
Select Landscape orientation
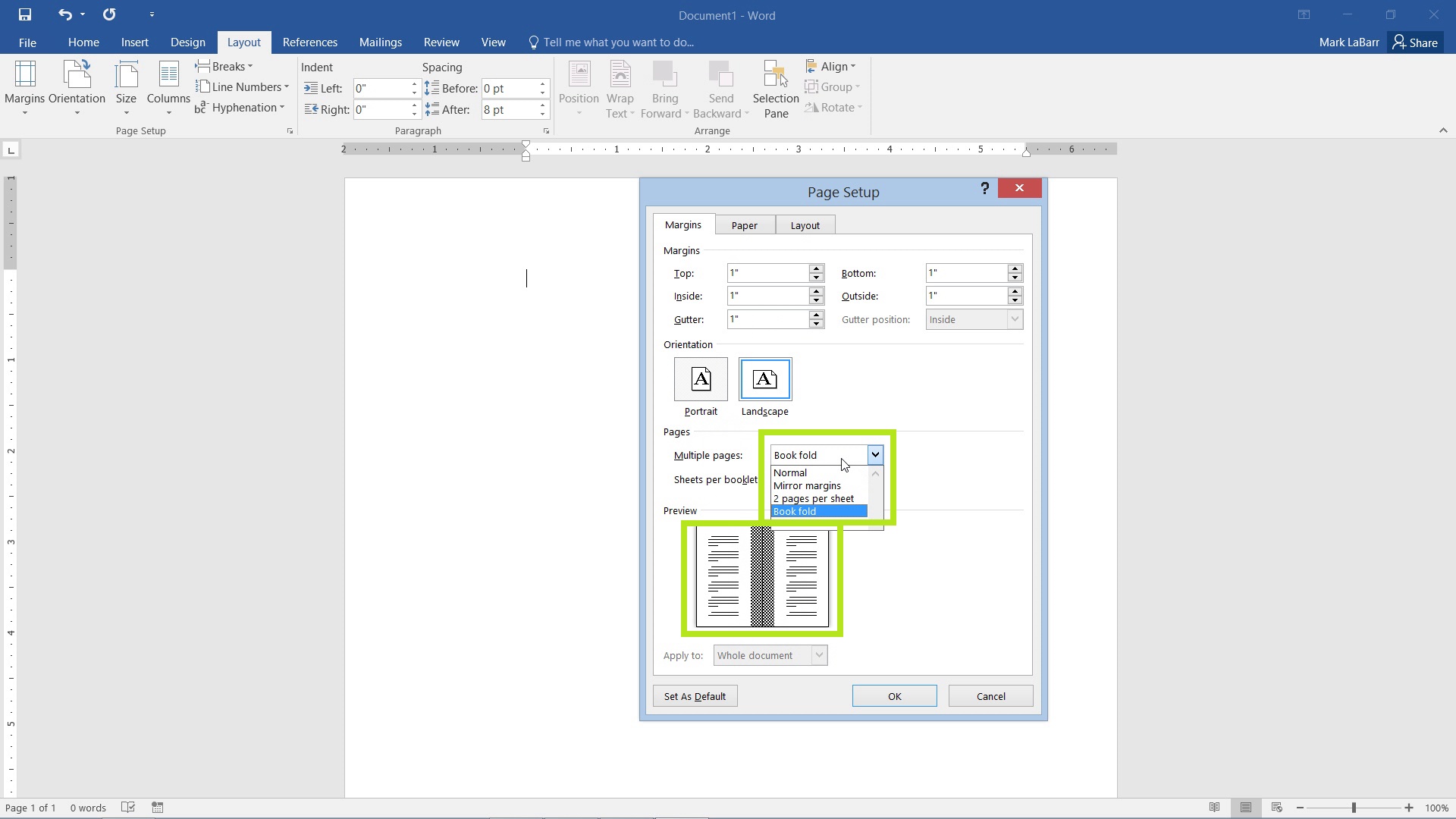coord(764,379)
